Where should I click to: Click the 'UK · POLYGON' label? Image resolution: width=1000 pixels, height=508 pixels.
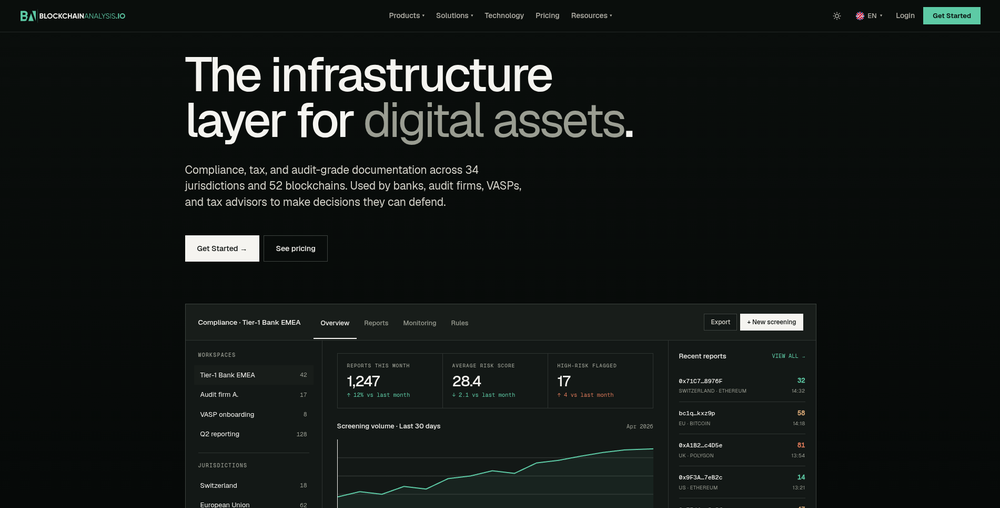(696, 456)
